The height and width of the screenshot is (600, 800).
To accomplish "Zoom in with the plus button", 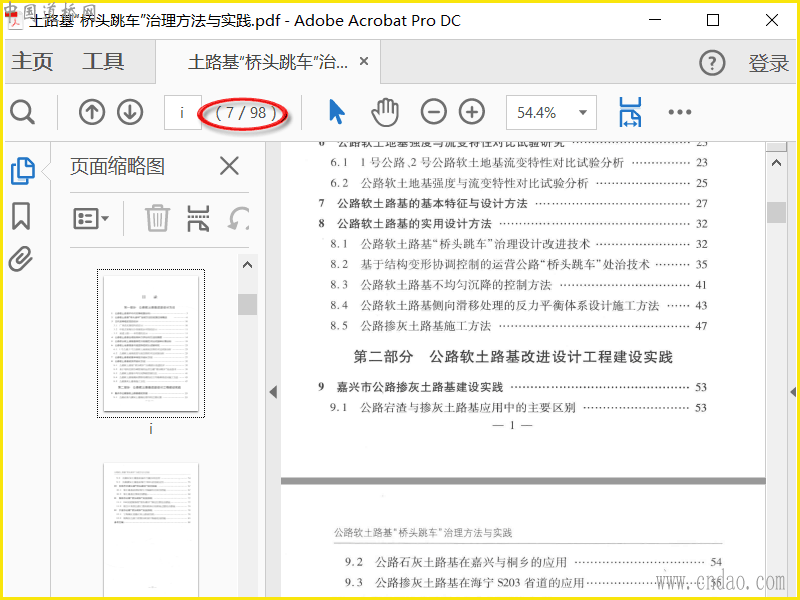I will 472,112.
